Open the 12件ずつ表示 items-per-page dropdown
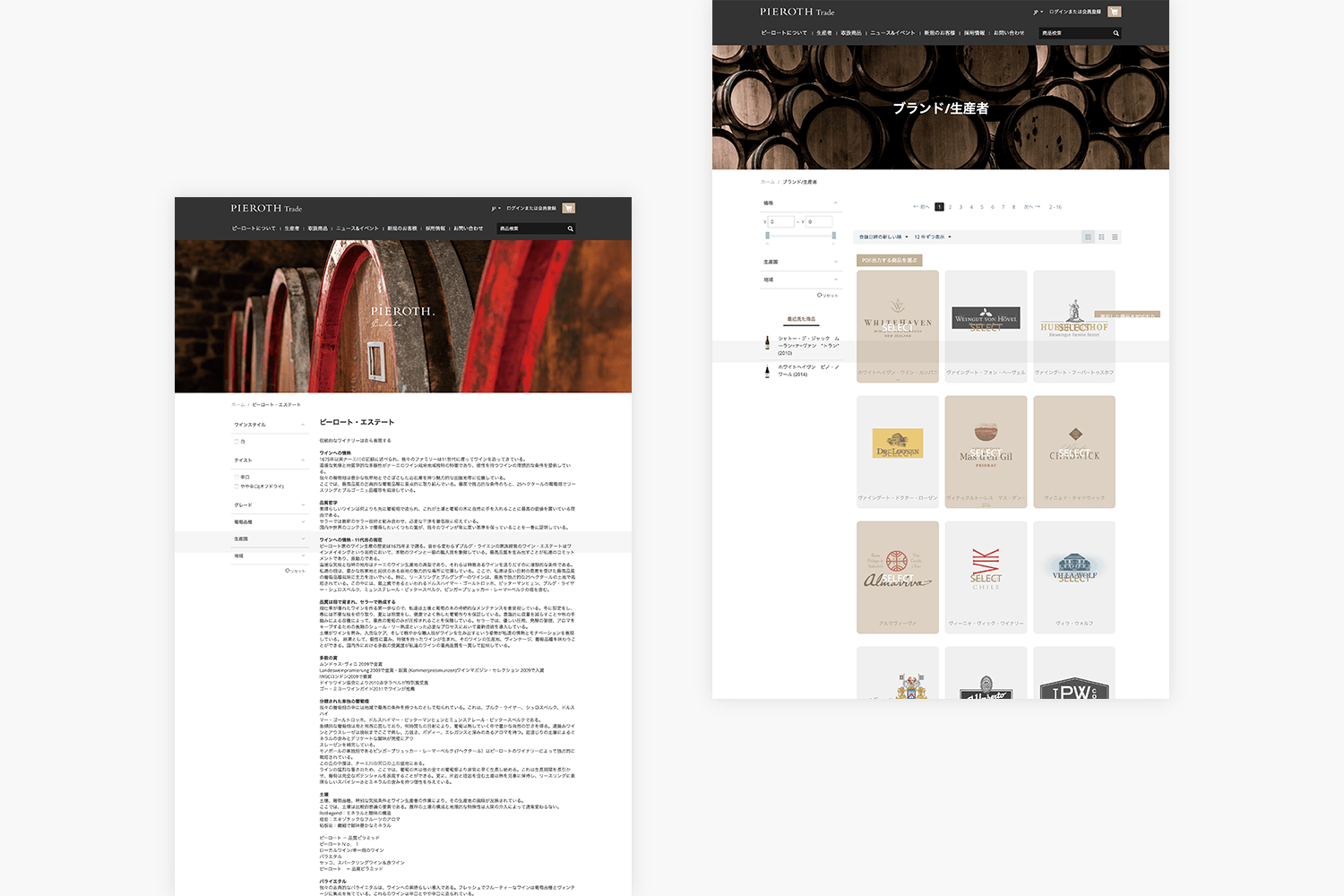 tap(933, 237)
